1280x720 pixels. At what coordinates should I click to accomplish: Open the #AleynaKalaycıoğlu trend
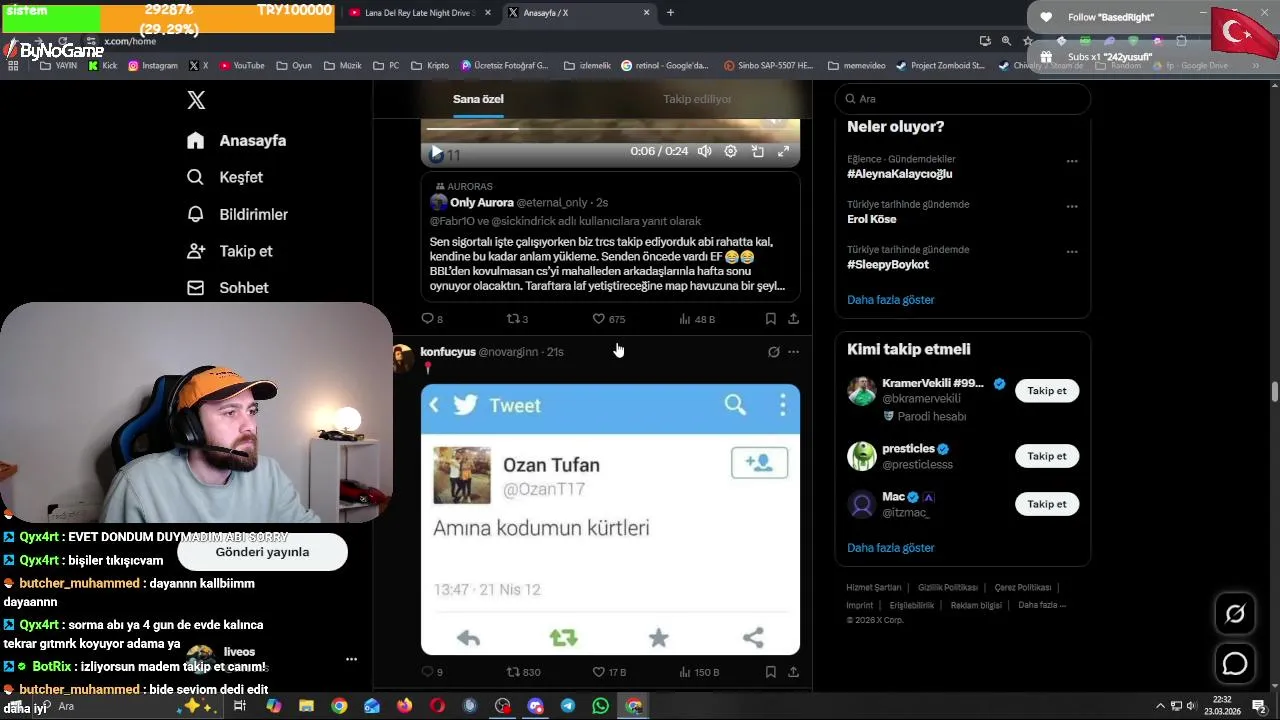(x=899, y=174)
